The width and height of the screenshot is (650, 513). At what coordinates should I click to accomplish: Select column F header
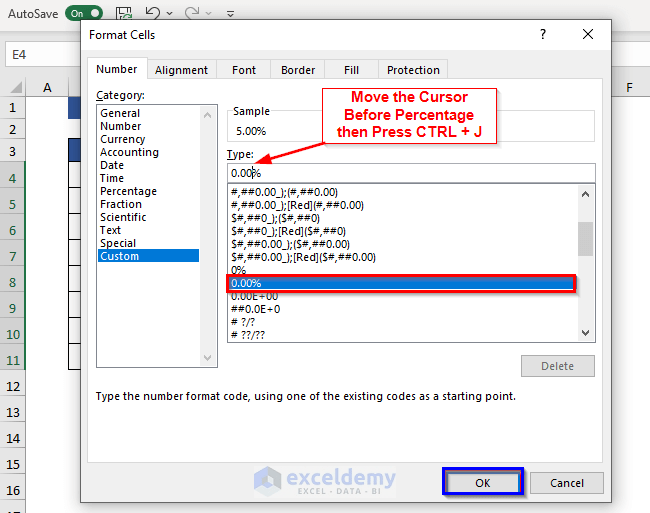(x=630, y=87)
